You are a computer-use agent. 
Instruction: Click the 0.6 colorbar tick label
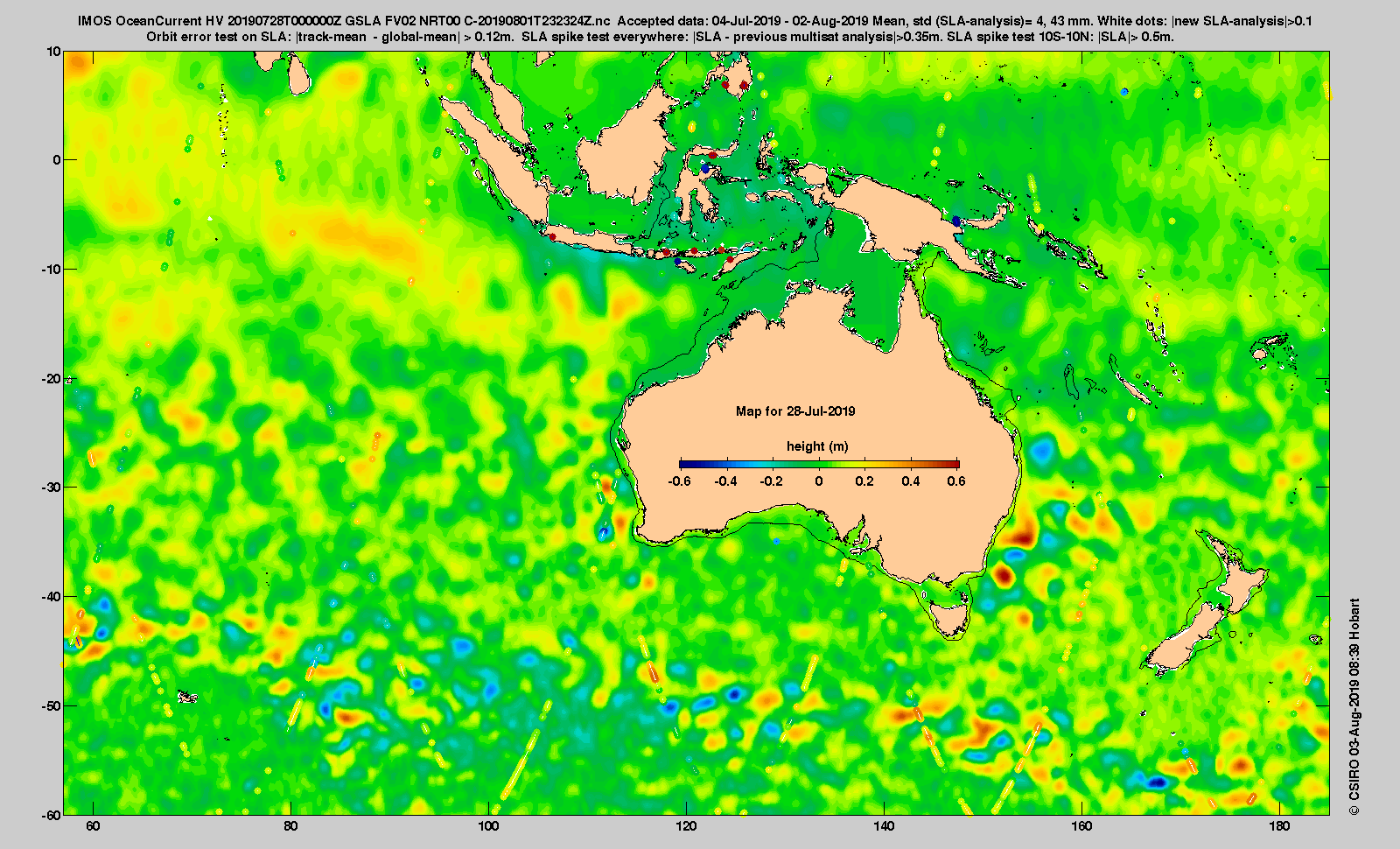coord(956,481)
